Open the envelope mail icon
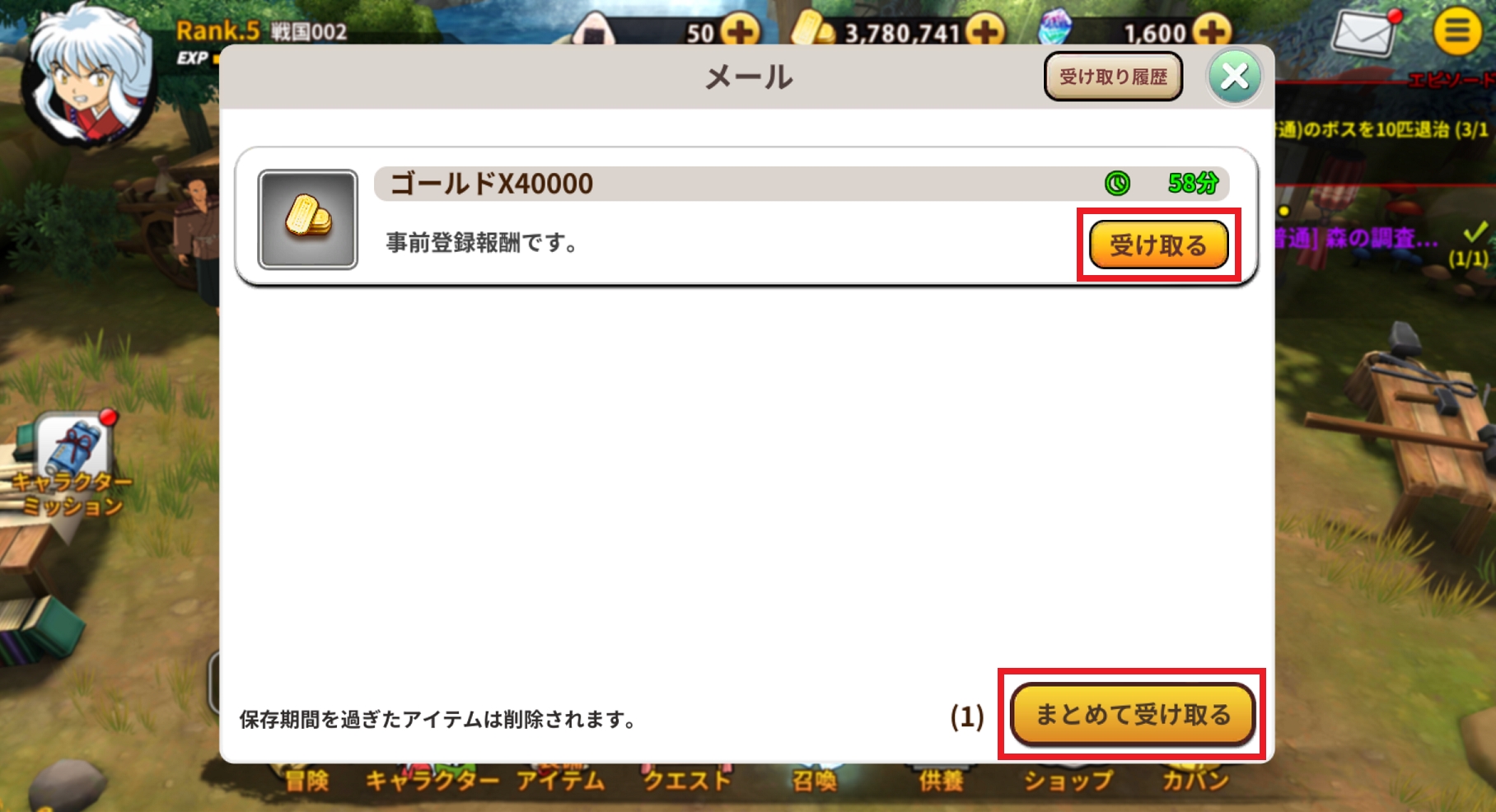 (x=1364, y=33)
